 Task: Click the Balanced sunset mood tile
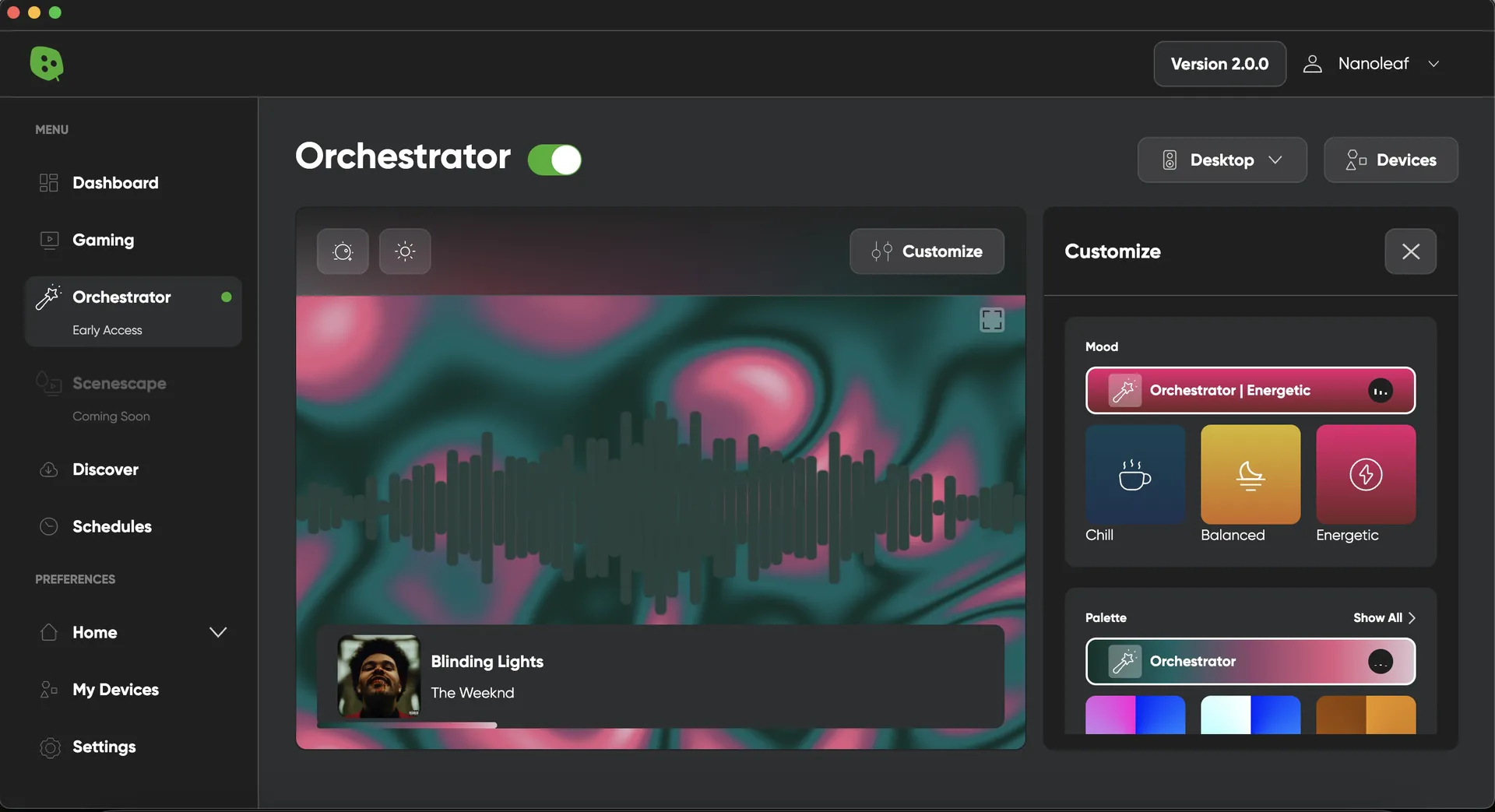(x=1251, y=474)
